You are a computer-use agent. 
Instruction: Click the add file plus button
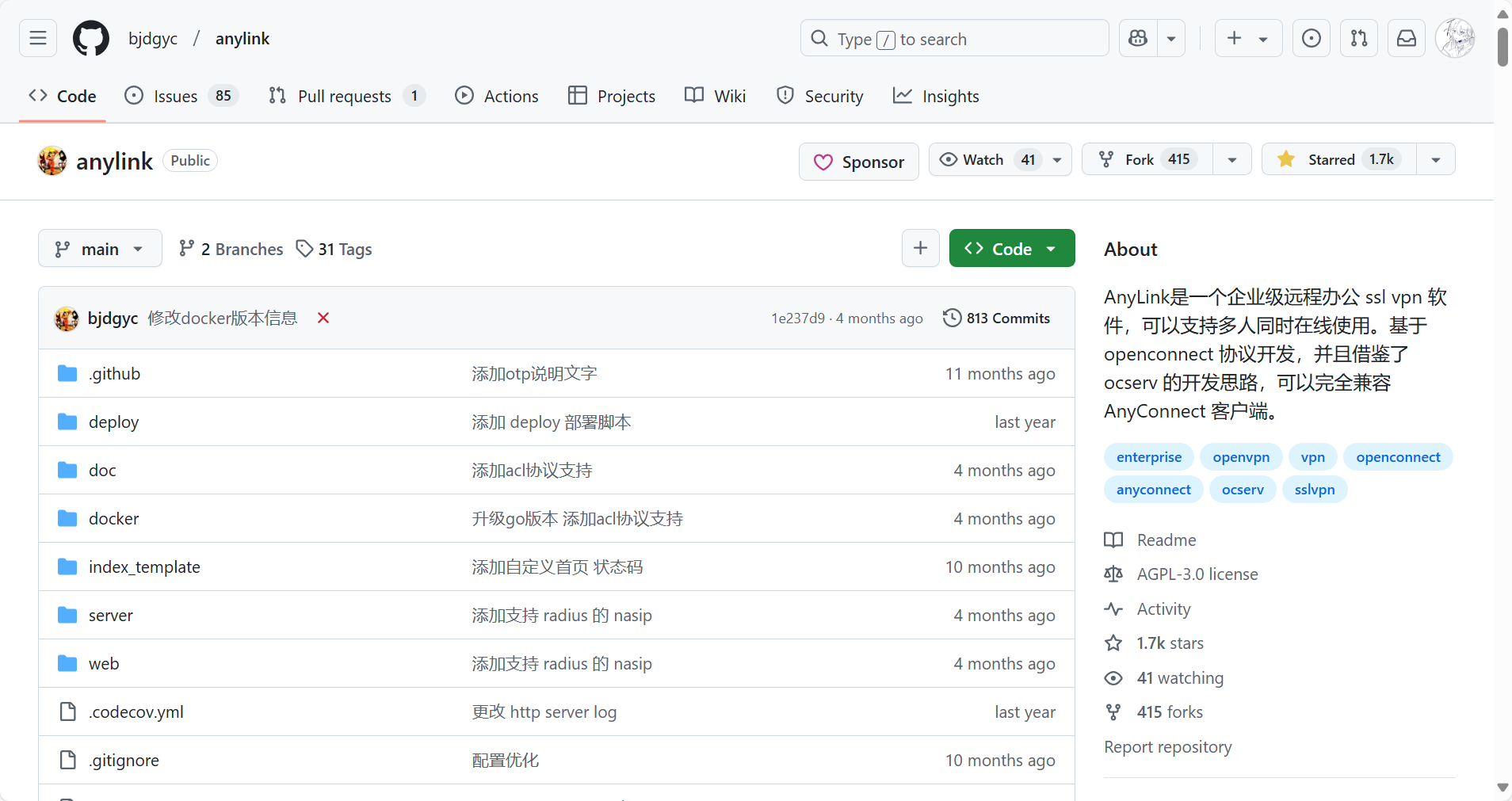920,249
